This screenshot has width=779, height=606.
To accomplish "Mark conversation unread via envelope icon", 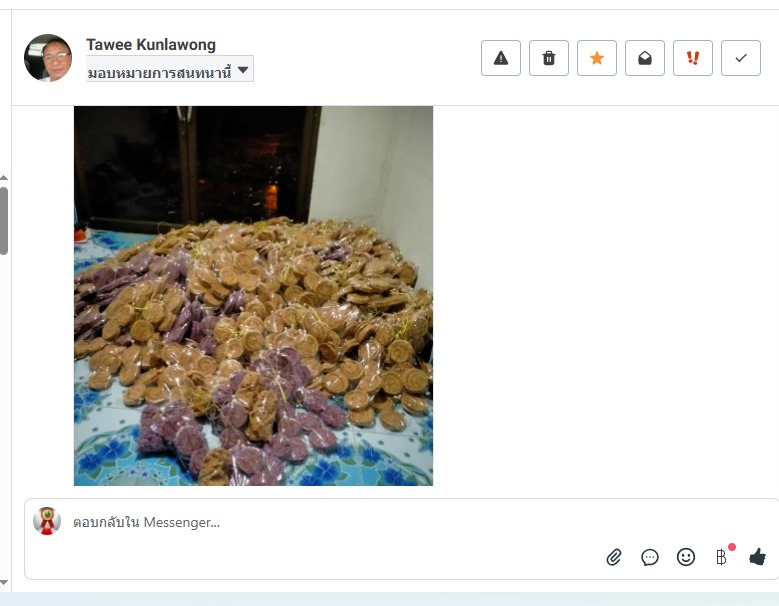I will click(645, 58).
